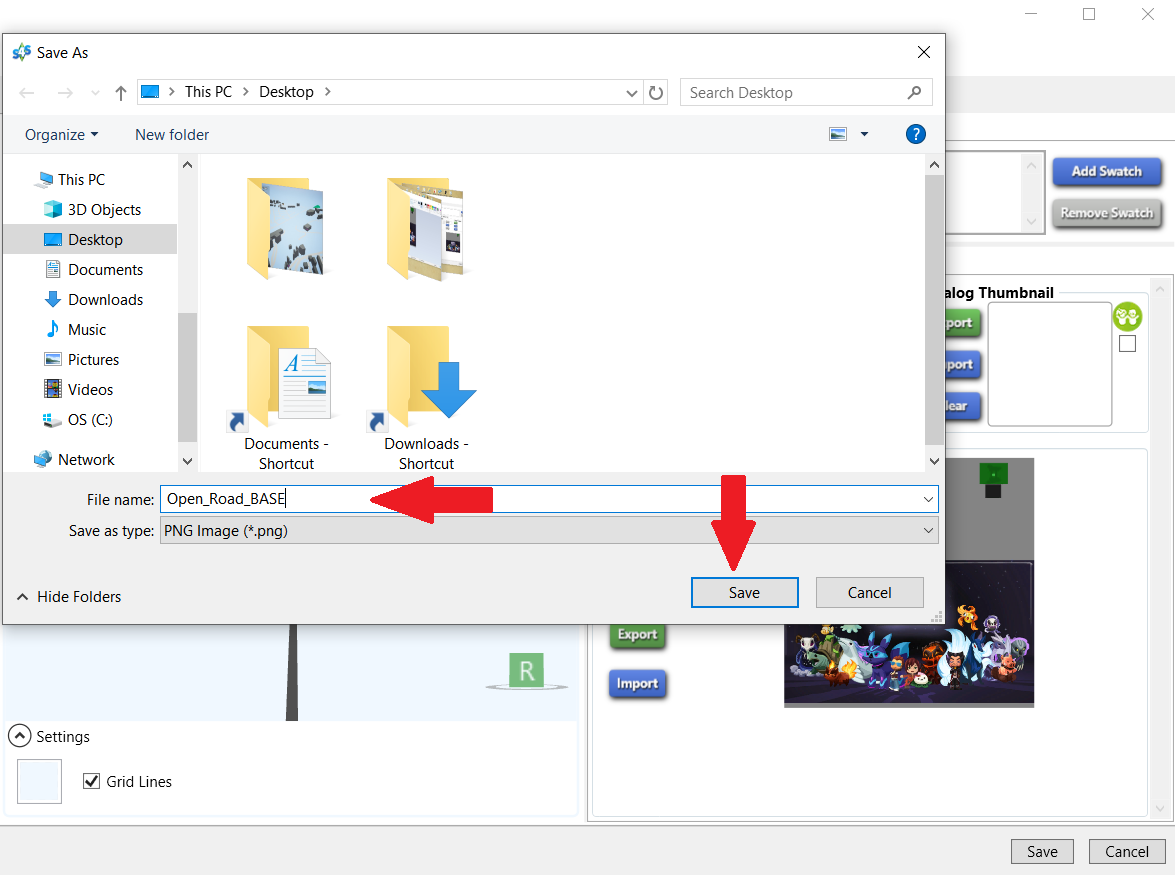Click the green community icon near thumbnail
Screen dimensions: 1175x875
coord(1127,317)
